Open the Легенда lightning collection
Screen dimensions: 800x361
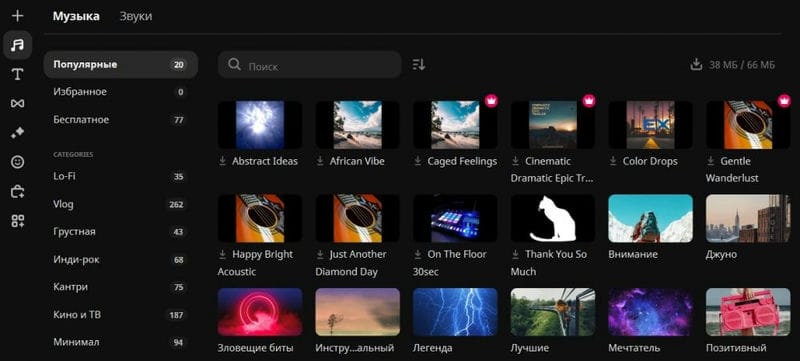(x=455, y=312)
